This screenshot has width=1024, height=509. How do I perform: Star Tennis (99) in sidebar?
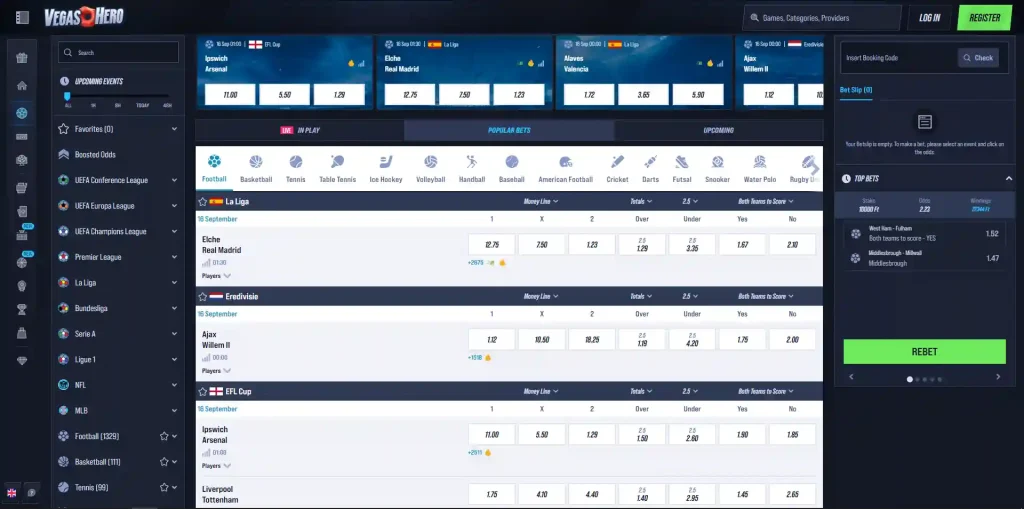(164, 487)
